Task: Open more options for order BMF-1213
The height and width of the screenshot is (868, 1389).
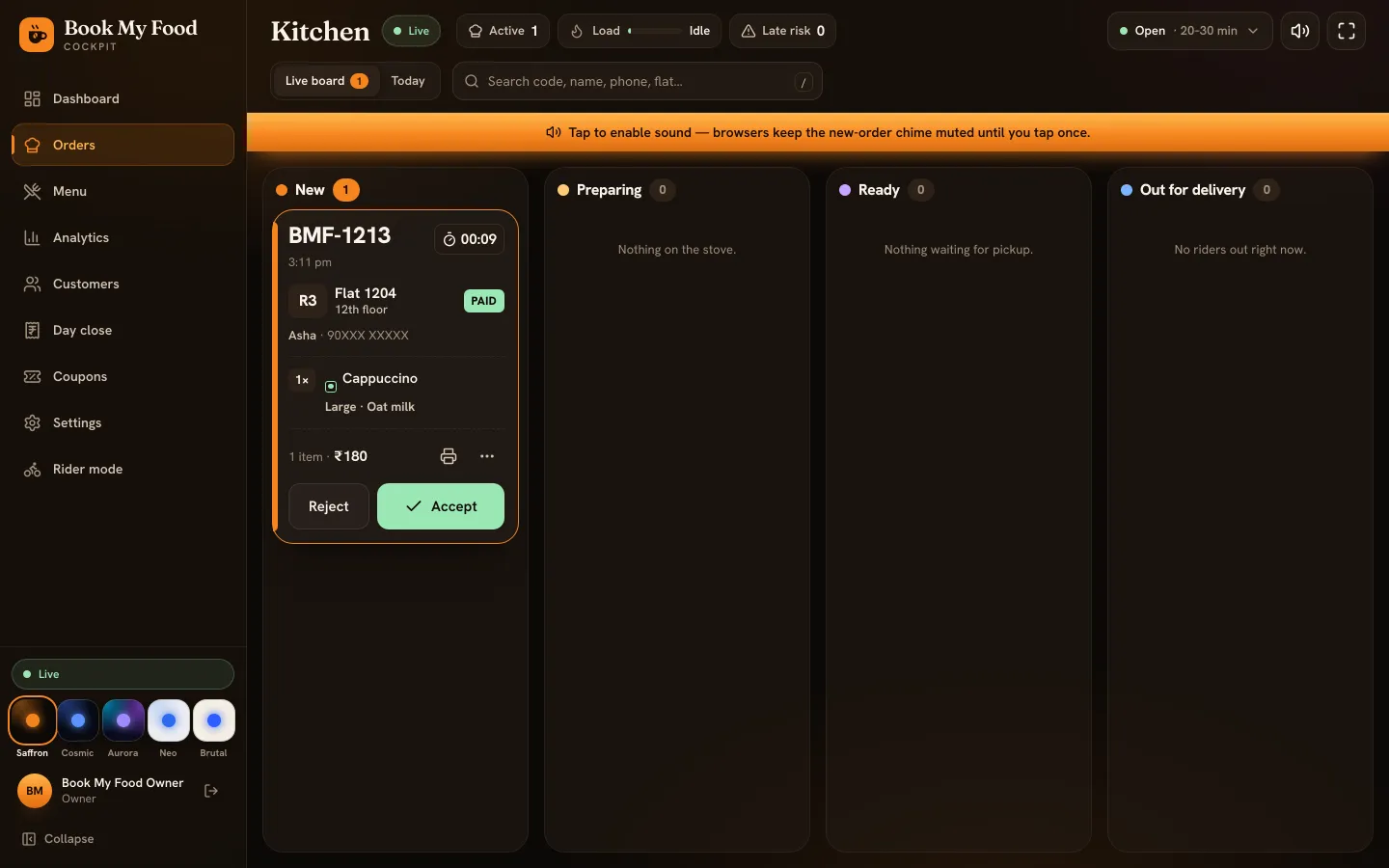Action: click(487, 456)
